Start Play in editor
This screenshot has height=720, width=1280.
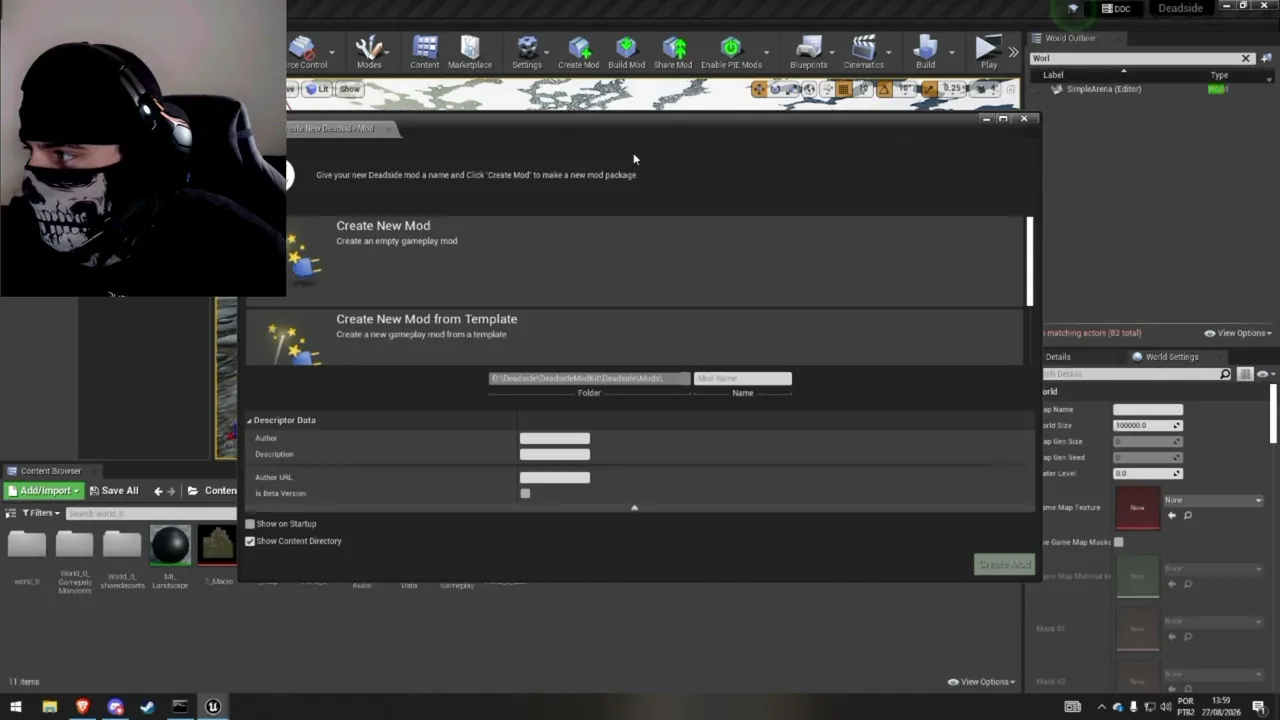tap(988, 52)
